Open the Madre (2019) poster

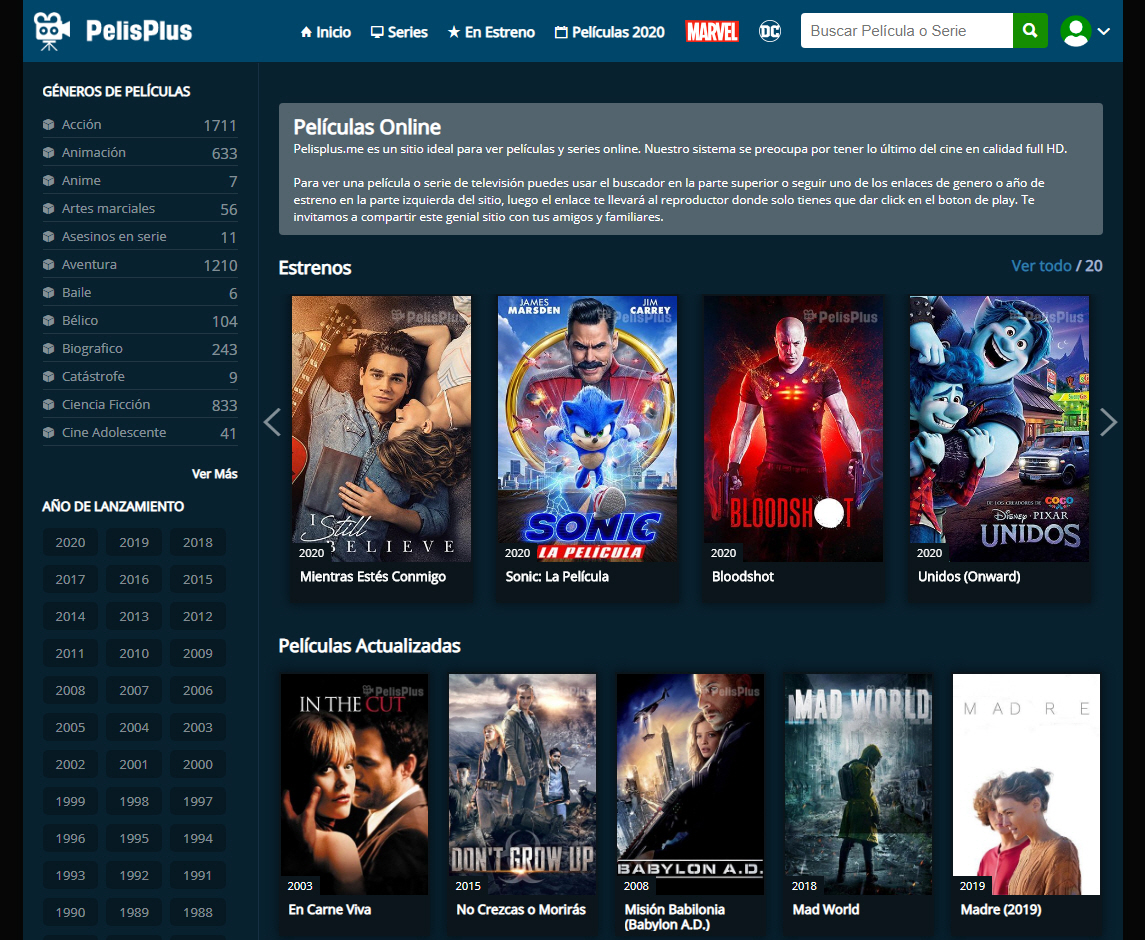[1026, 784]
